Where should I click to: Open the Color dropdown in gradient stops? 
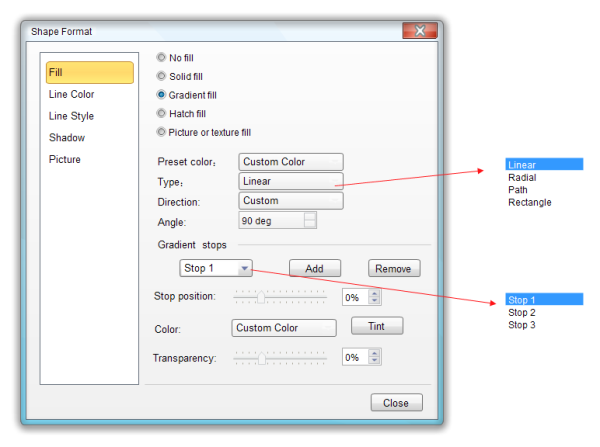pos(284,328)
